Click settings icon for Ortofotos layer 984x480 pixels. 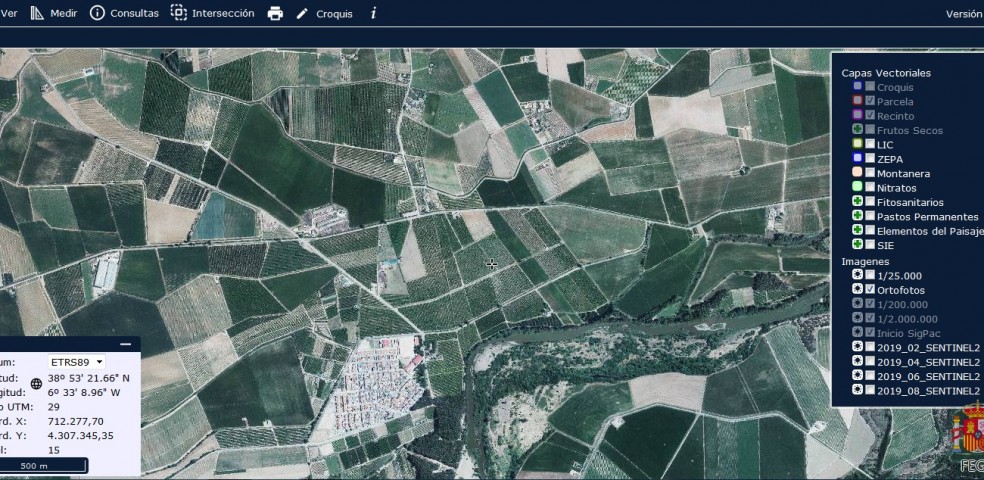(x=857, y=290)
